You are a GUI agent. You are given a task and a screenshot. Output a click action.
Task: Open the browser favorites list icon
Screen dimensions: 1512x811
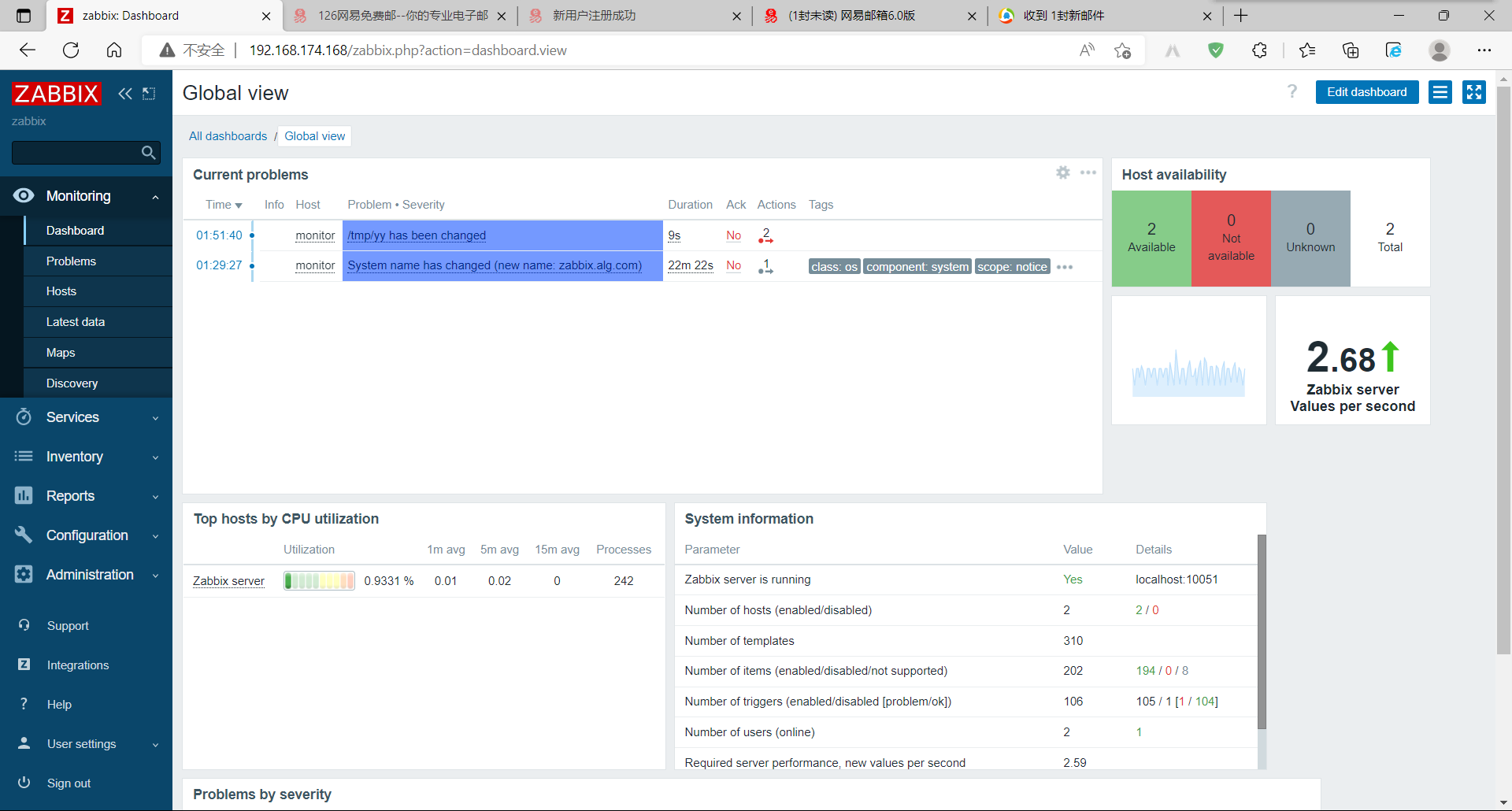(x=1307, y=50)
